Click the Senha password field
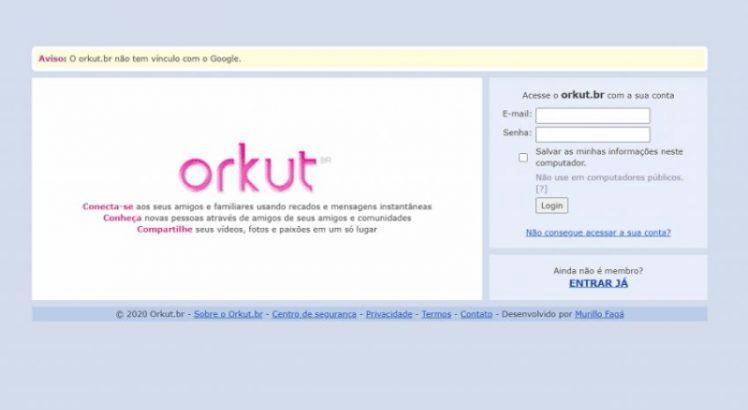Viewport: 748px width, 410px height. click(592, 134)
